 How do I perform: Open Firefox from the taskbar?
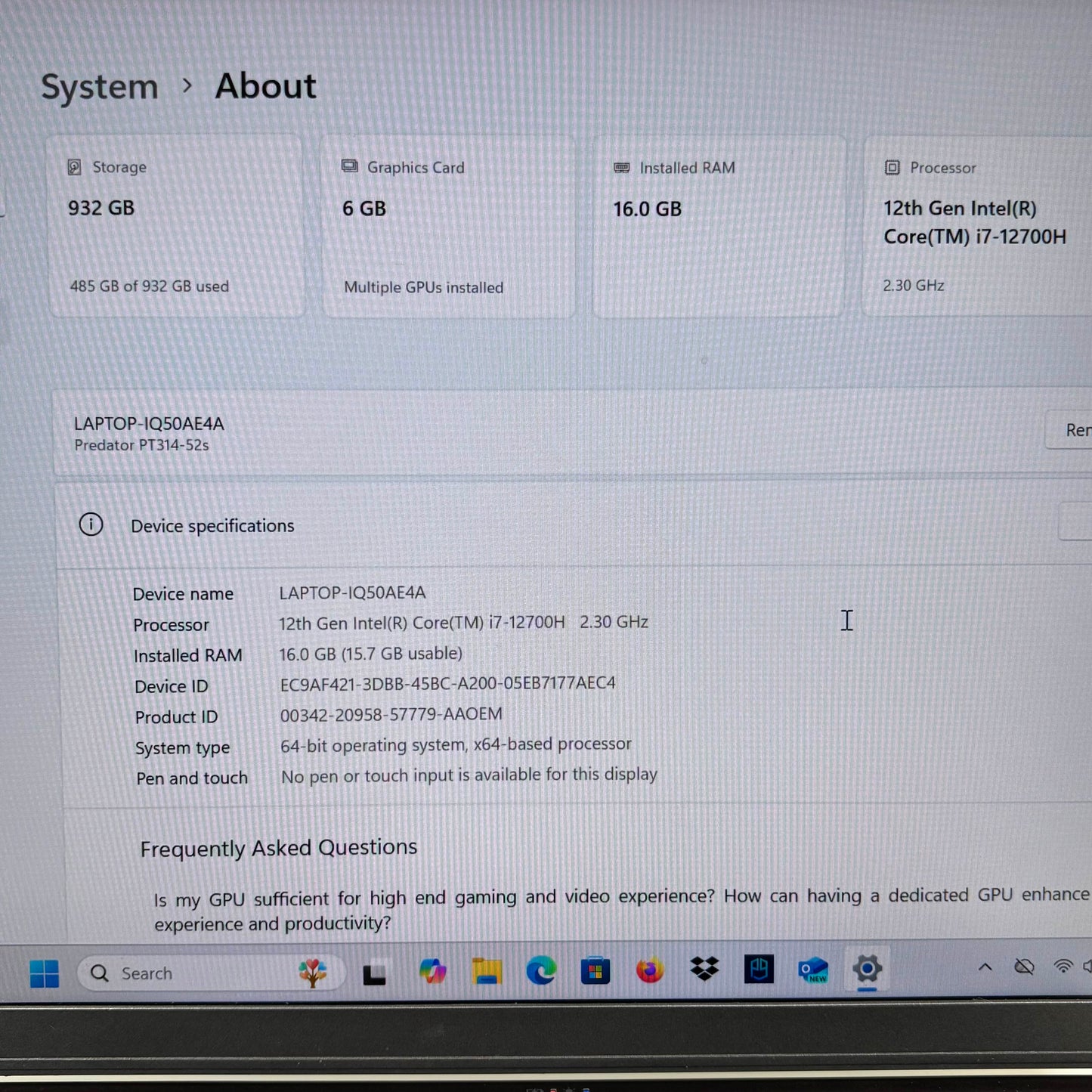pos(649,971)
